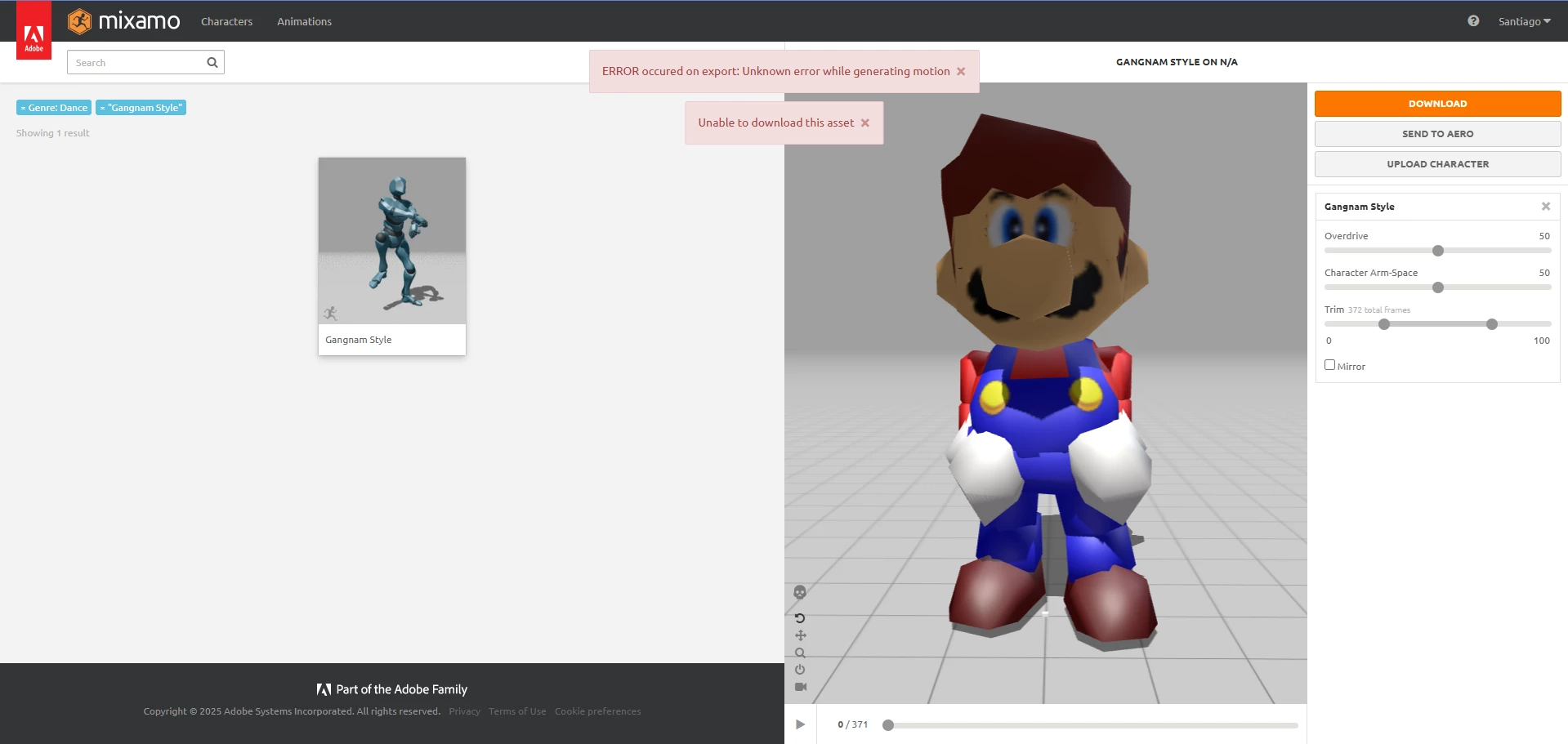This screenshot has width=1568, height=744.
Task: Click the 'Showing 1 result' text
Action: (x=53, y=133)
